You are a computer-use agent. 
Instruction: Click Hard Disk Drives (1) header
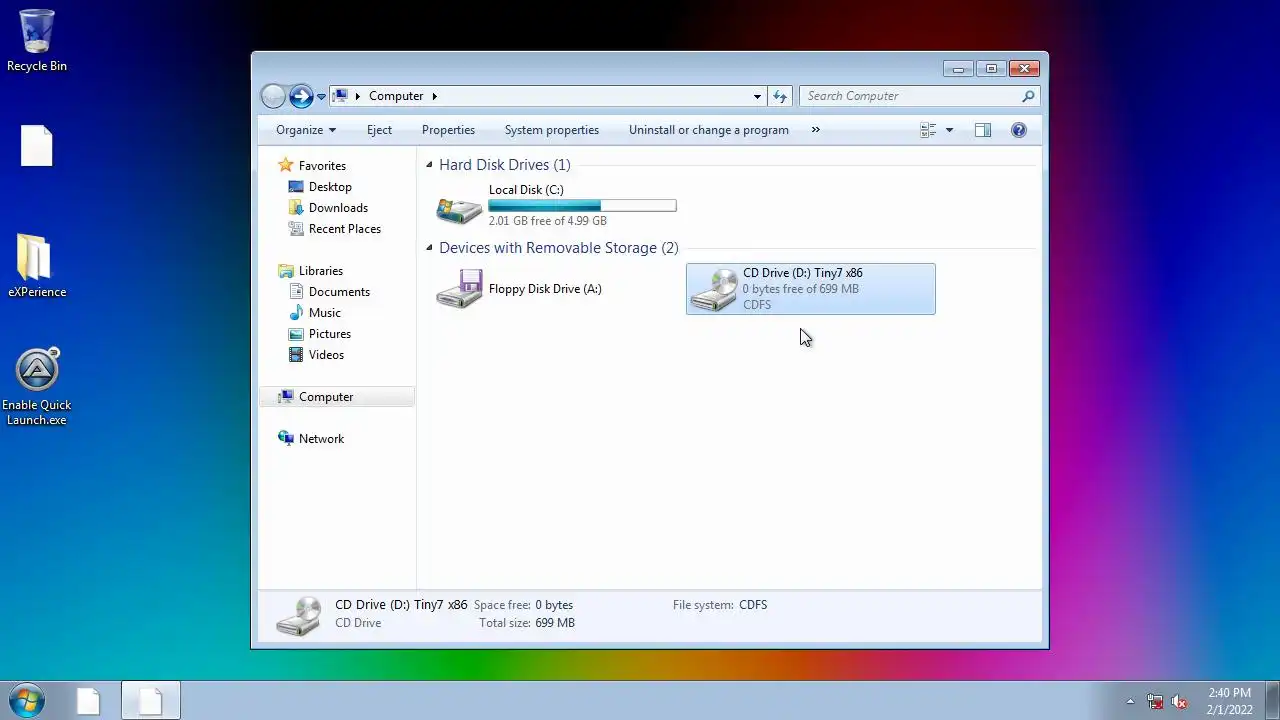point(505,165)
